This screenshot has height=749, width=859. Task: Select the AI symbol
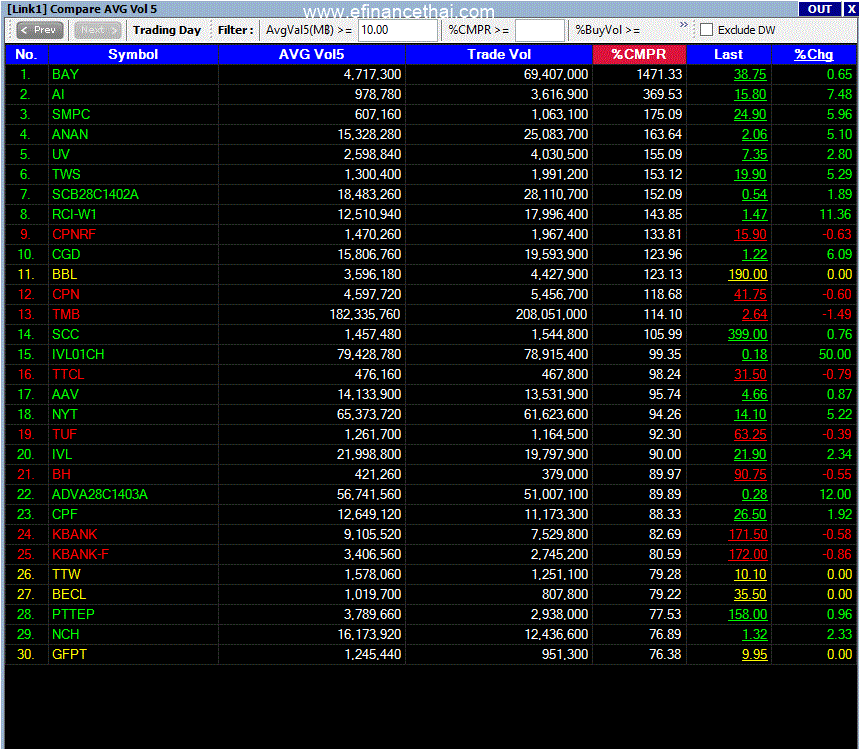click(58, 94)
